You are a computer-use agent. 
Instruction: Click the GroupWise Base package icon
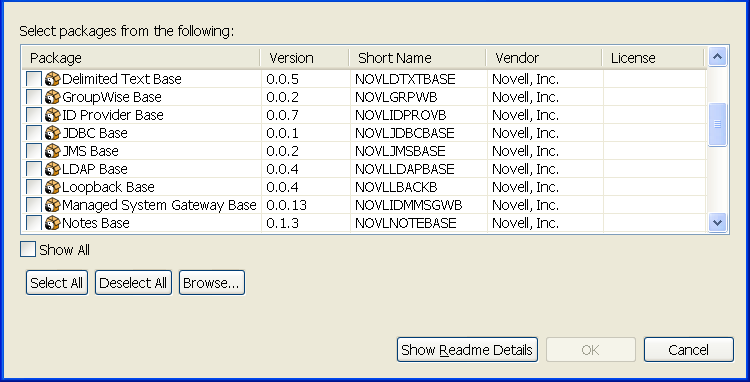[x=53, y=97]
